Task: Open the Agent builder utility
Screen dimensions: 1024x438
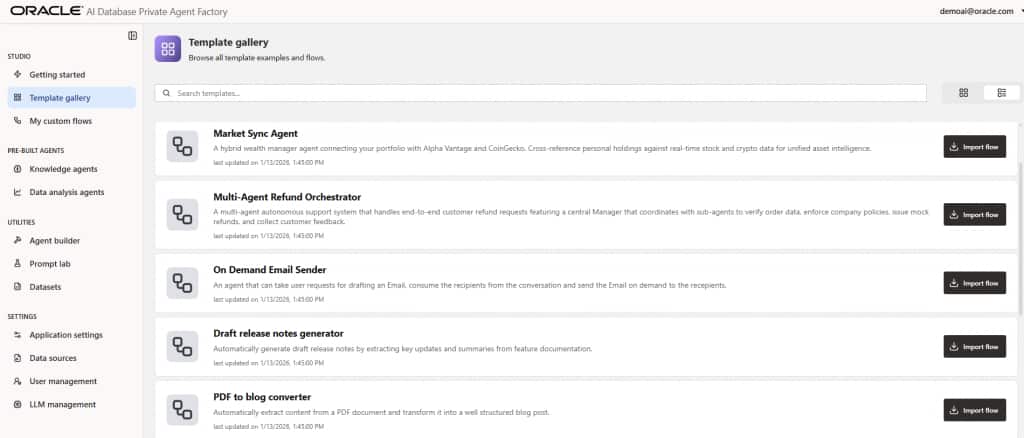Action: coord(54,241)
